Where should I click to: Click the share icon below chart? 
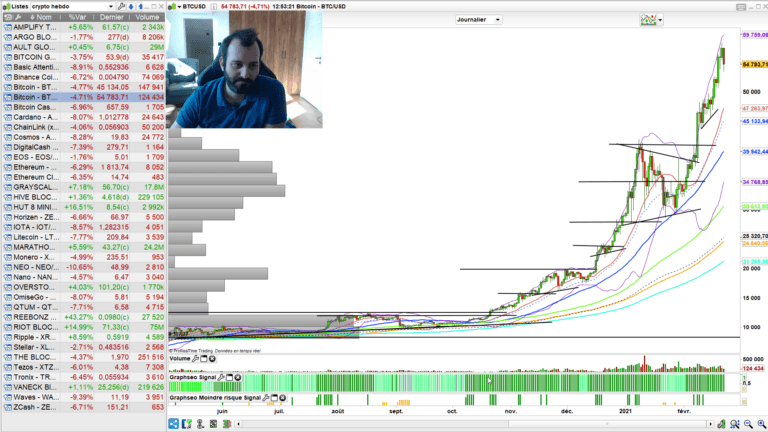tap(172, 424)
